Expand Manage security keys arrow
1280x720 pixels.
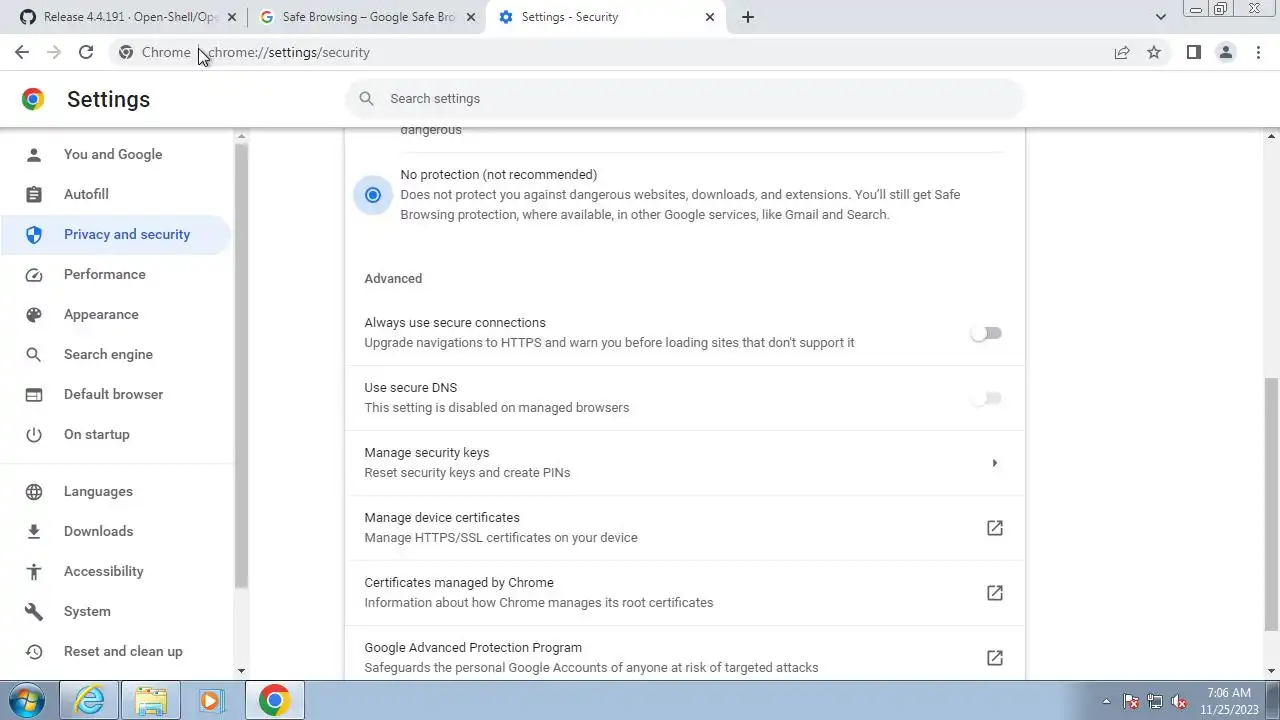994,463
